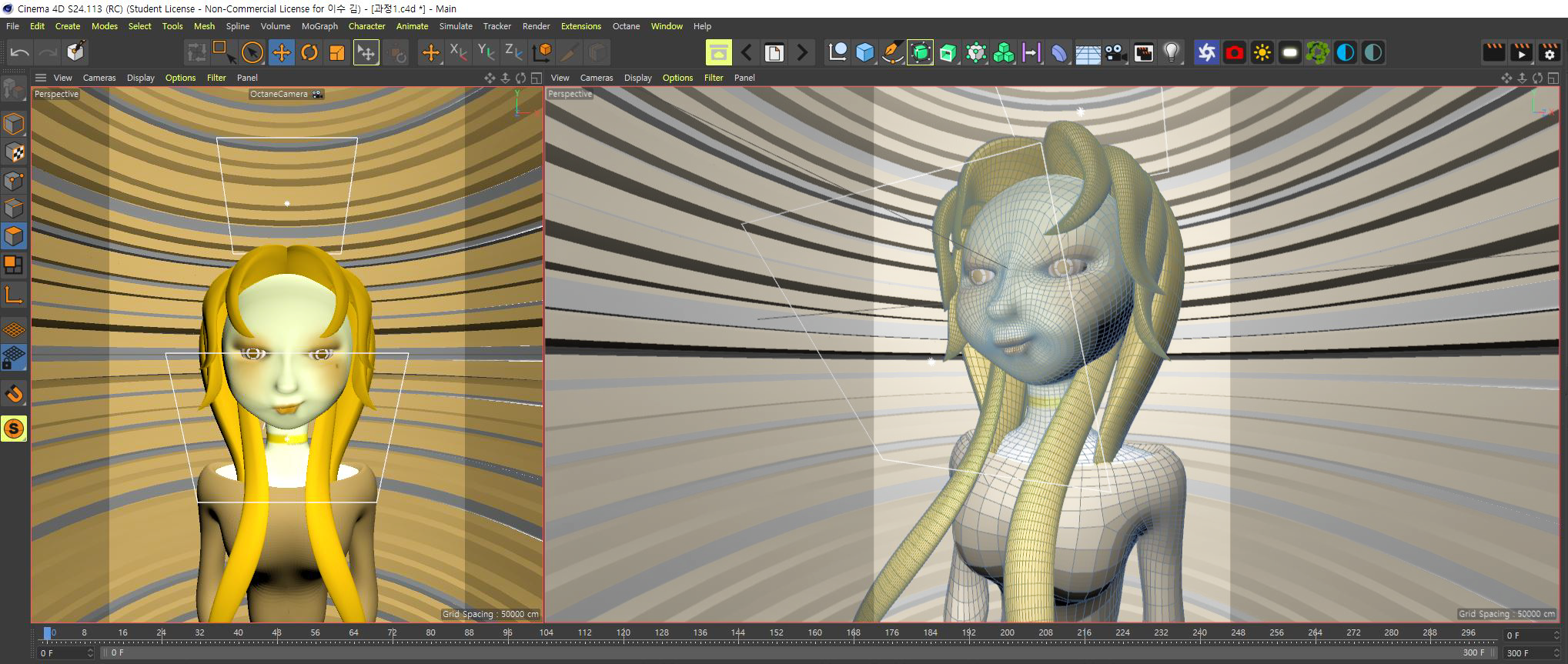Open the Extensions menu

coord(581,26)
